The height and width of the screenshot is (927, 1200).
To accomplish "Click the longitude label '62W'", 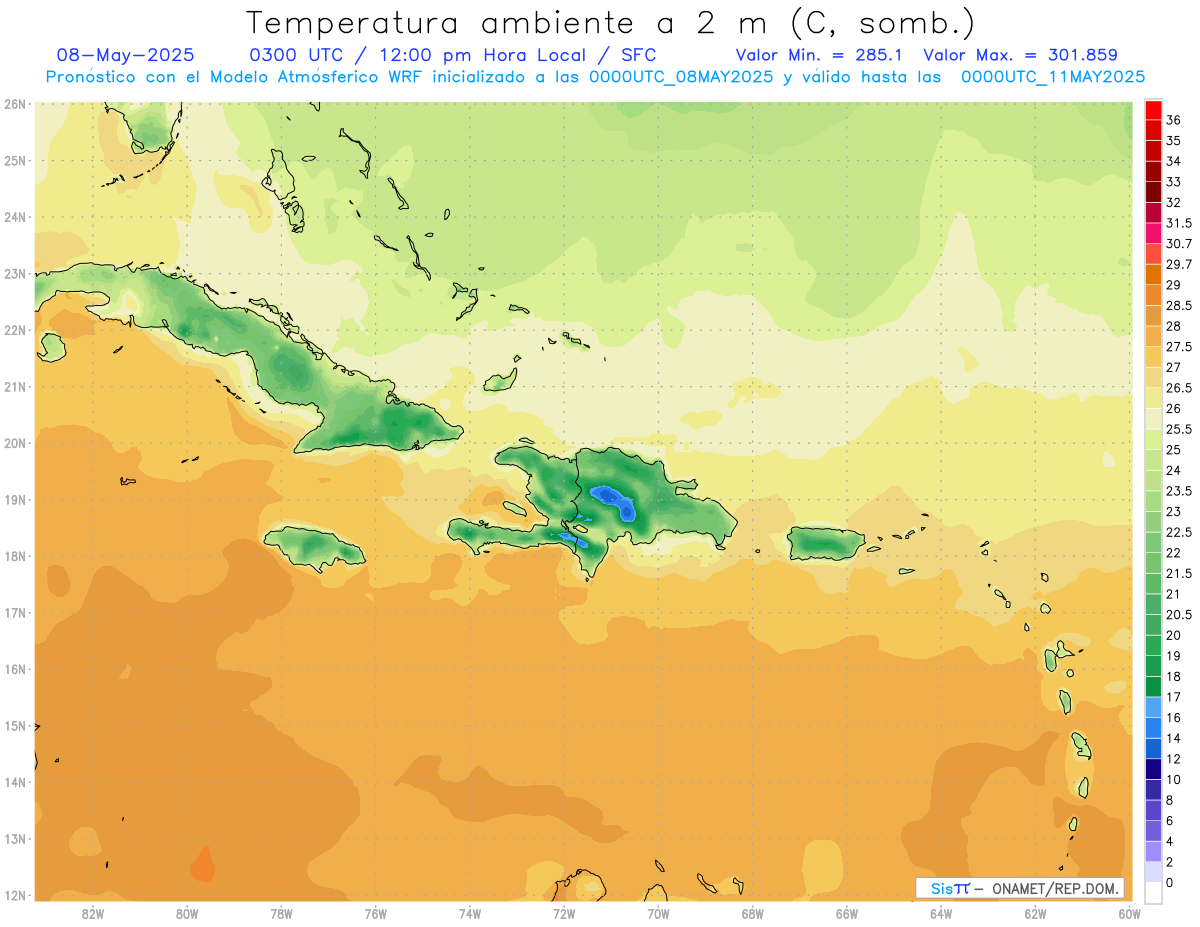I will click(x=1035, y=914).
